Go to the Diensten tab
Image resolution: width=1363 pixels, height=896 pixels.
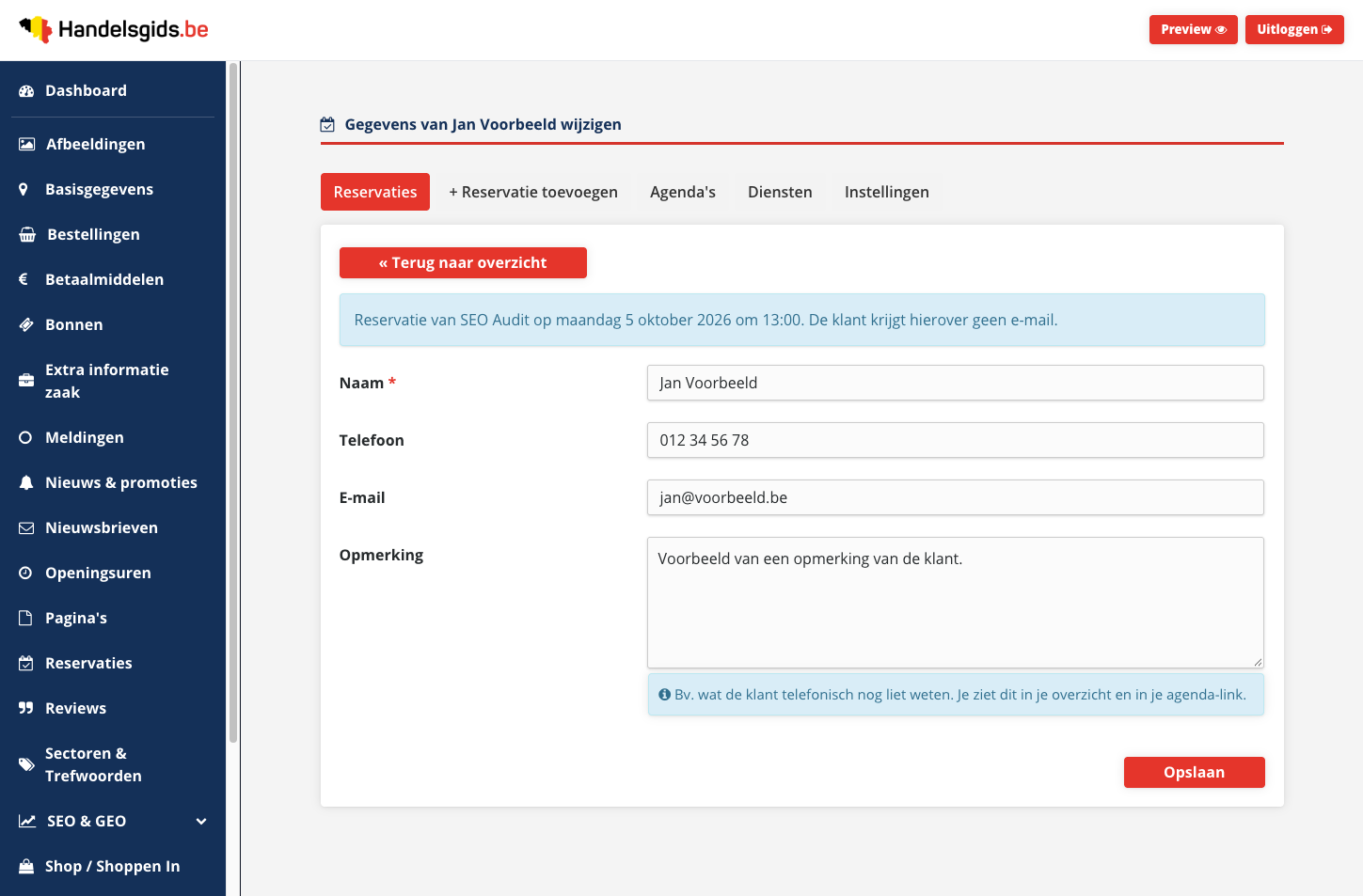tap(780, 192)
